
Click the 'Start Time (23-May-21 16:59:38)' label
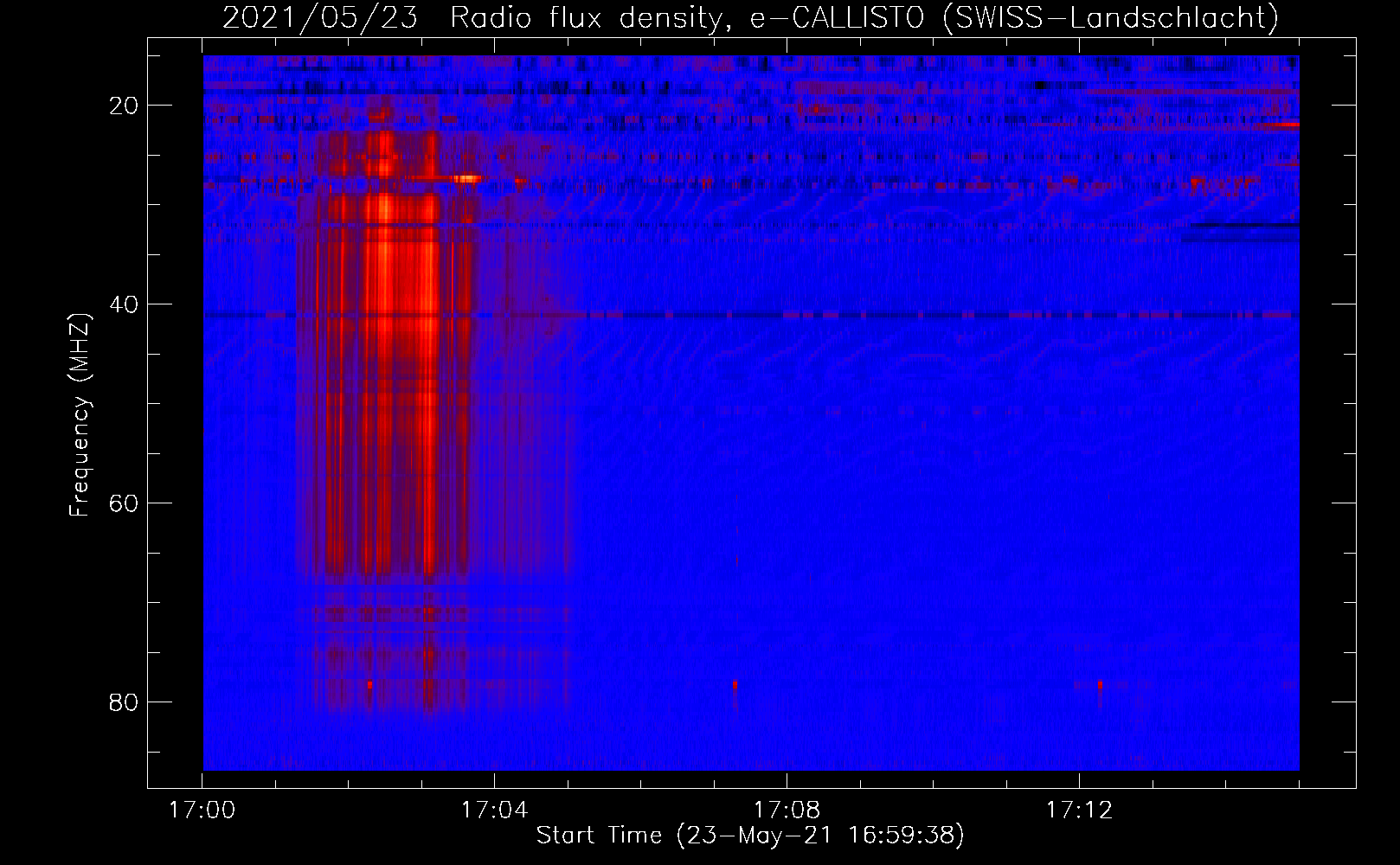click(x=750, y=836)
